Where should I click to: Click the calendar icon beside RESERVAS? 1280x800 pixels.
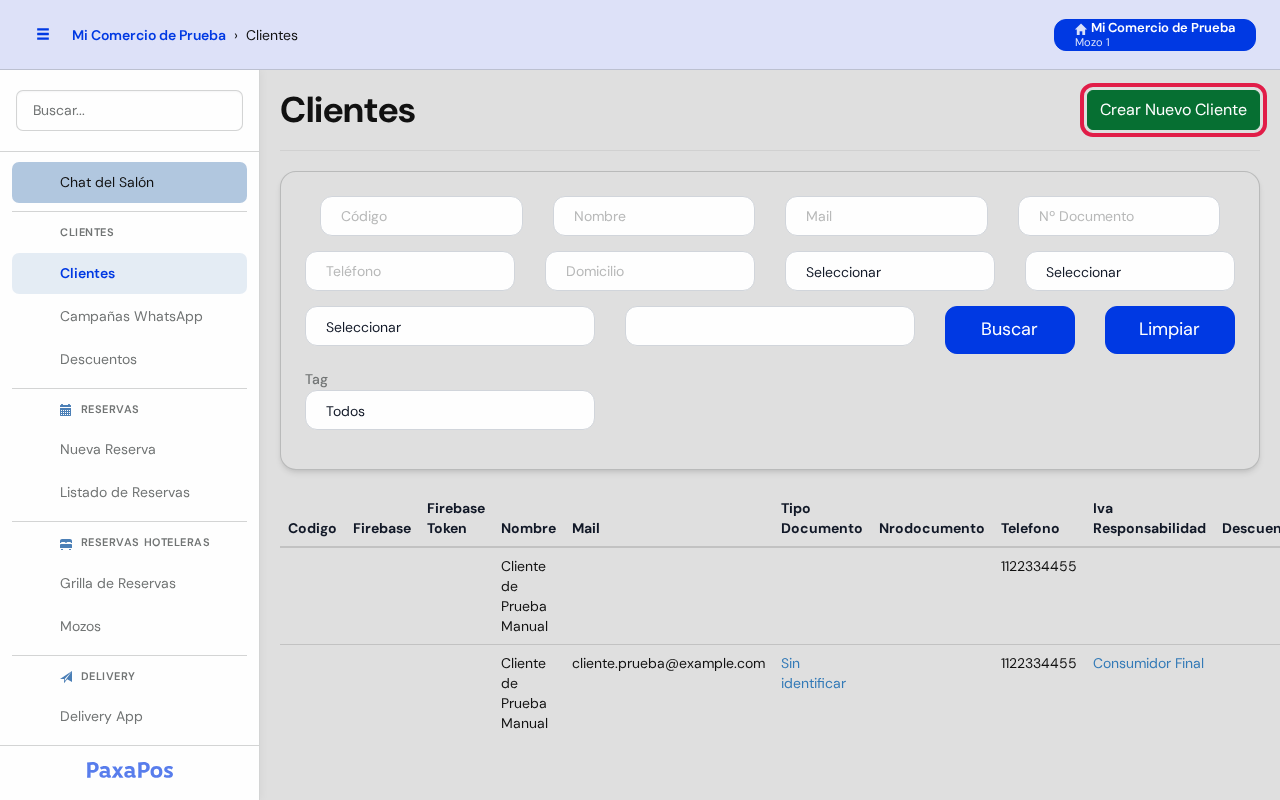(66, 410)
